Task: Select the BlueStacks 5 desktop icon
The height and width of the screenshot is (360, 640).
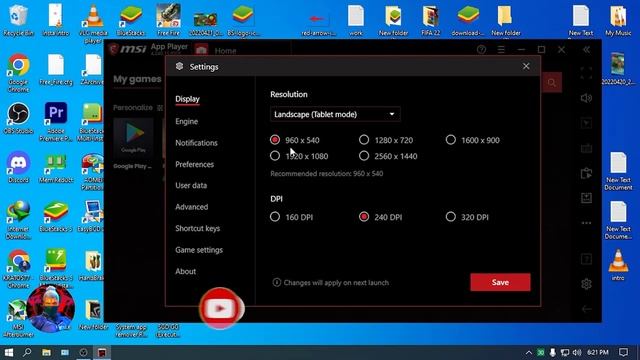Action: [x=56, y=216]
